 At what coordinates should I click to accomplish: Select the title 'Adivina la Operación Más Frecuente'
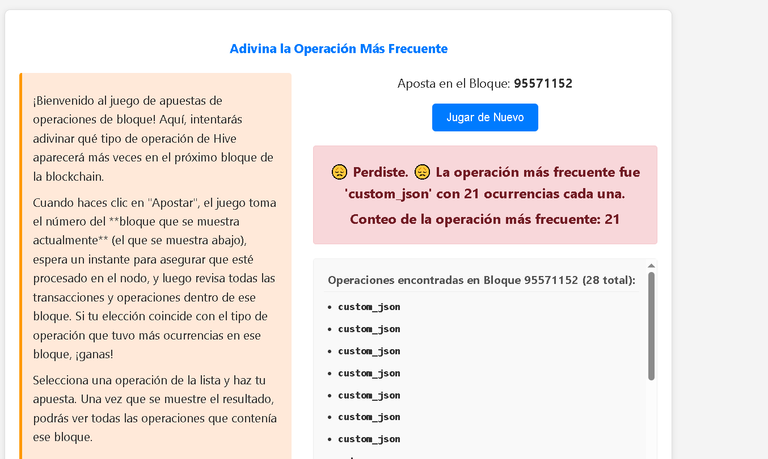click(x=338, y=48)
